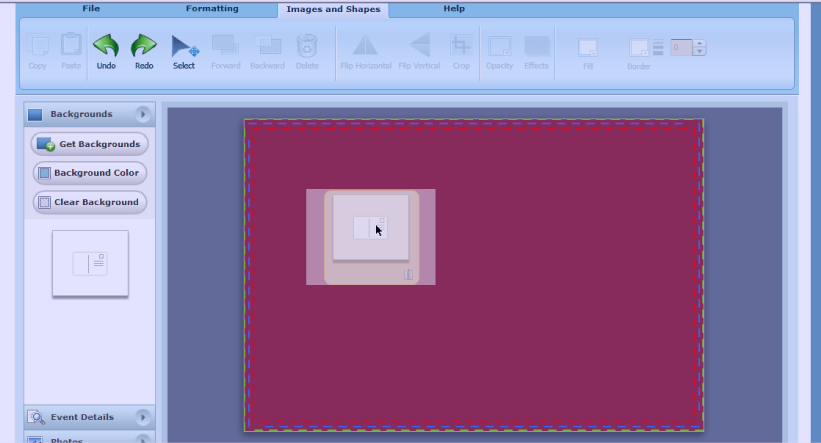821x443 pixels.
Task: Click the Event Details magnifier icon
Action: pos(36,417)
